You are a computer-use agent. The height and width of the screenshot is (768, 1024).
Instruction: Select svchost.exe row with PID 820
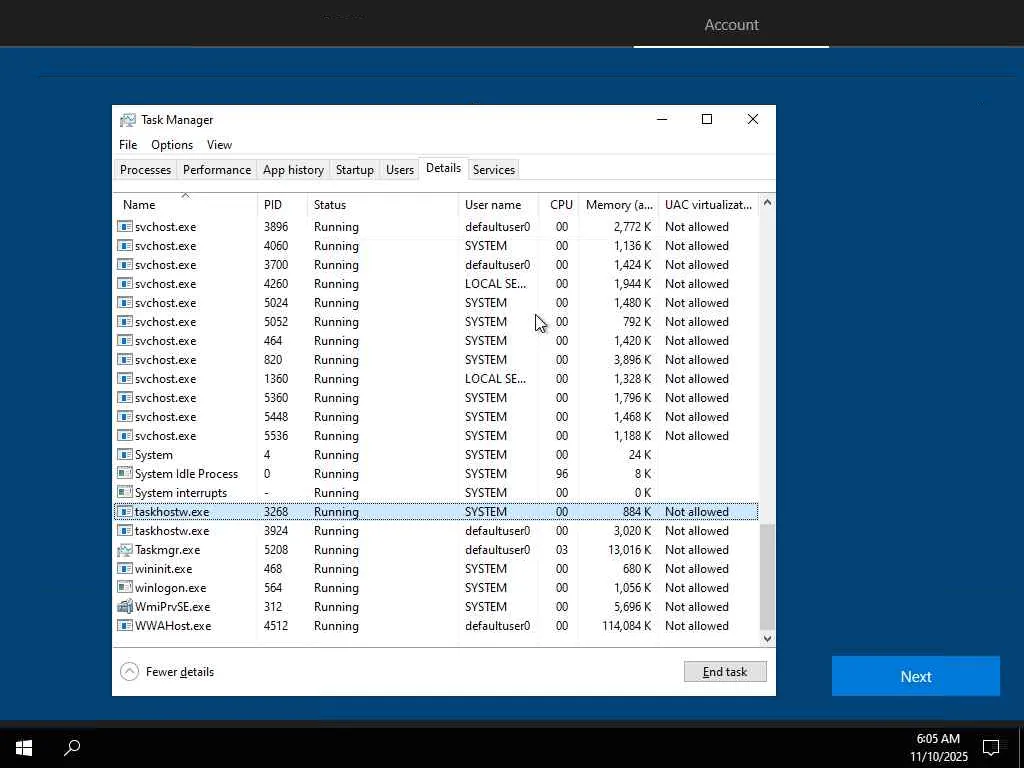(436, 360)
